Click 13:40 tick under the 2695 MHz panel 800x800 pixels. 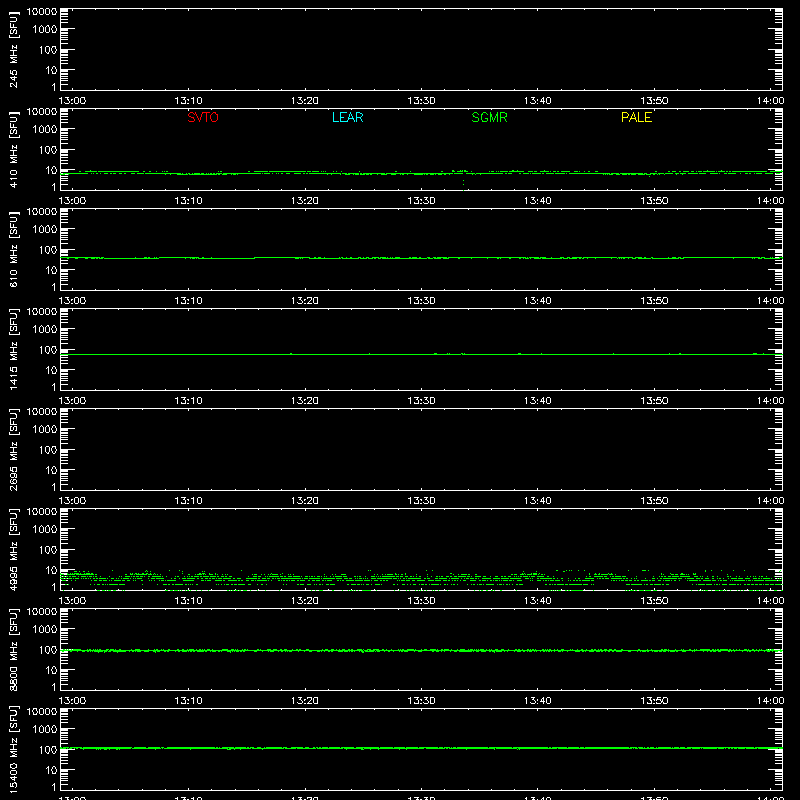tap(538, 501)
